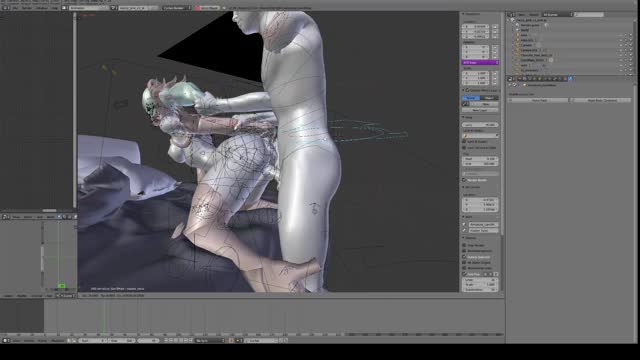Select the Object grease pencil source button
Image resolution: width=640 pixels, height=360 pixels.
pyautogui.click(x=489, y=98)
